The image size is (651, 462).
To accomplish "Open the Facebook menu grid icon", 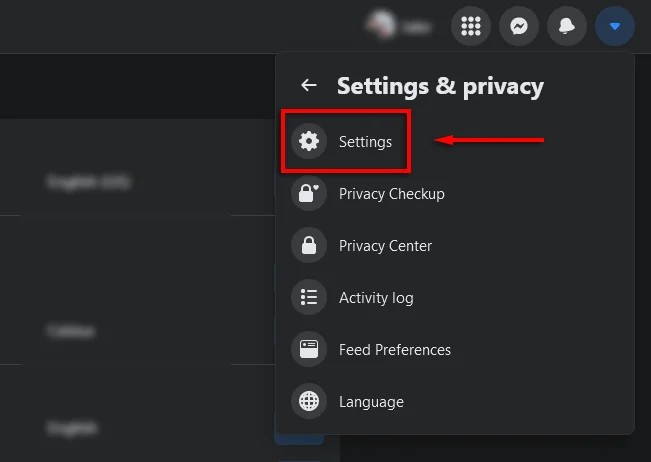I will pos(471,27).
